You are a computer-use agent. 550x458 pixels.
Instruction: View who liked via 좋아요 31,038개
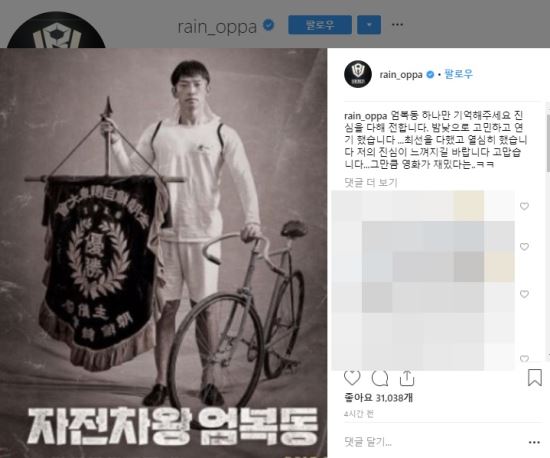click(378, 398)
